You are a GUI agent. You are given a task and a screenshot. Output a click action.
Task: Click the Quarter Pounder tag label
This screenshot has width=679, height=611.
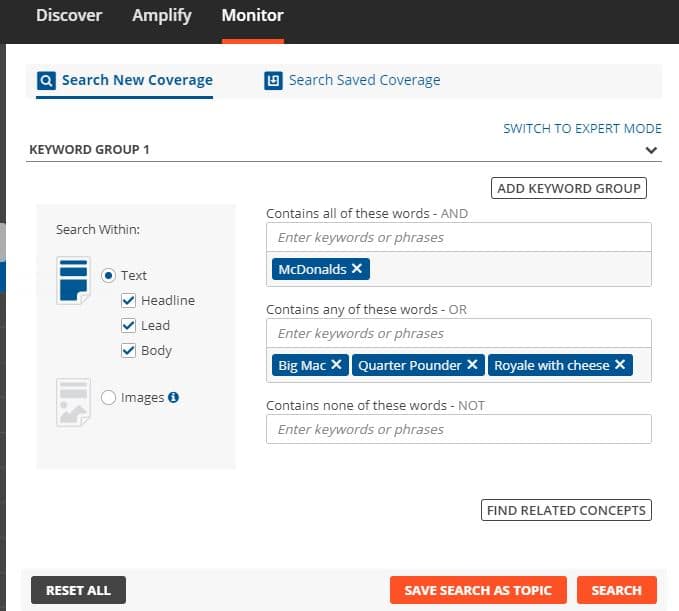(410, 365)
